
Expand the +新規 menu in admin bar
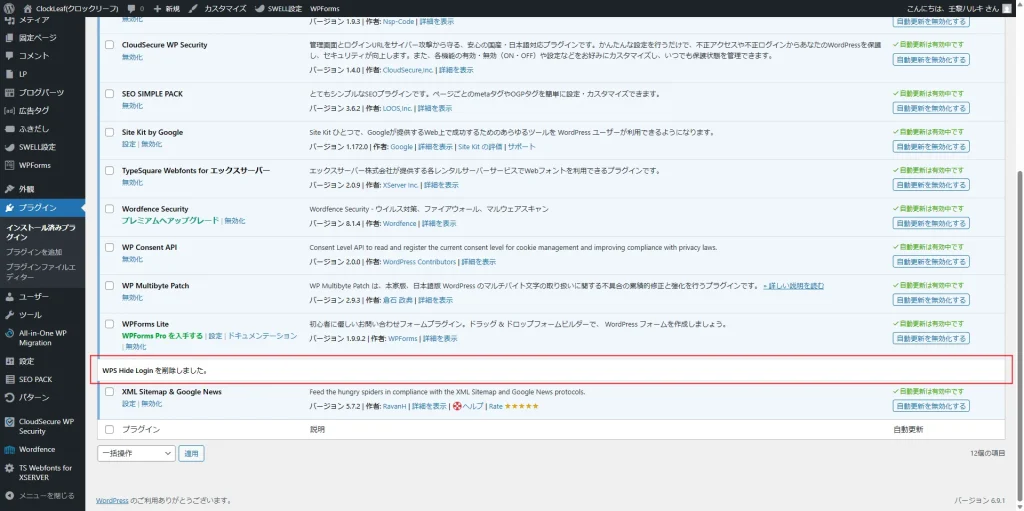click(166, 8)
